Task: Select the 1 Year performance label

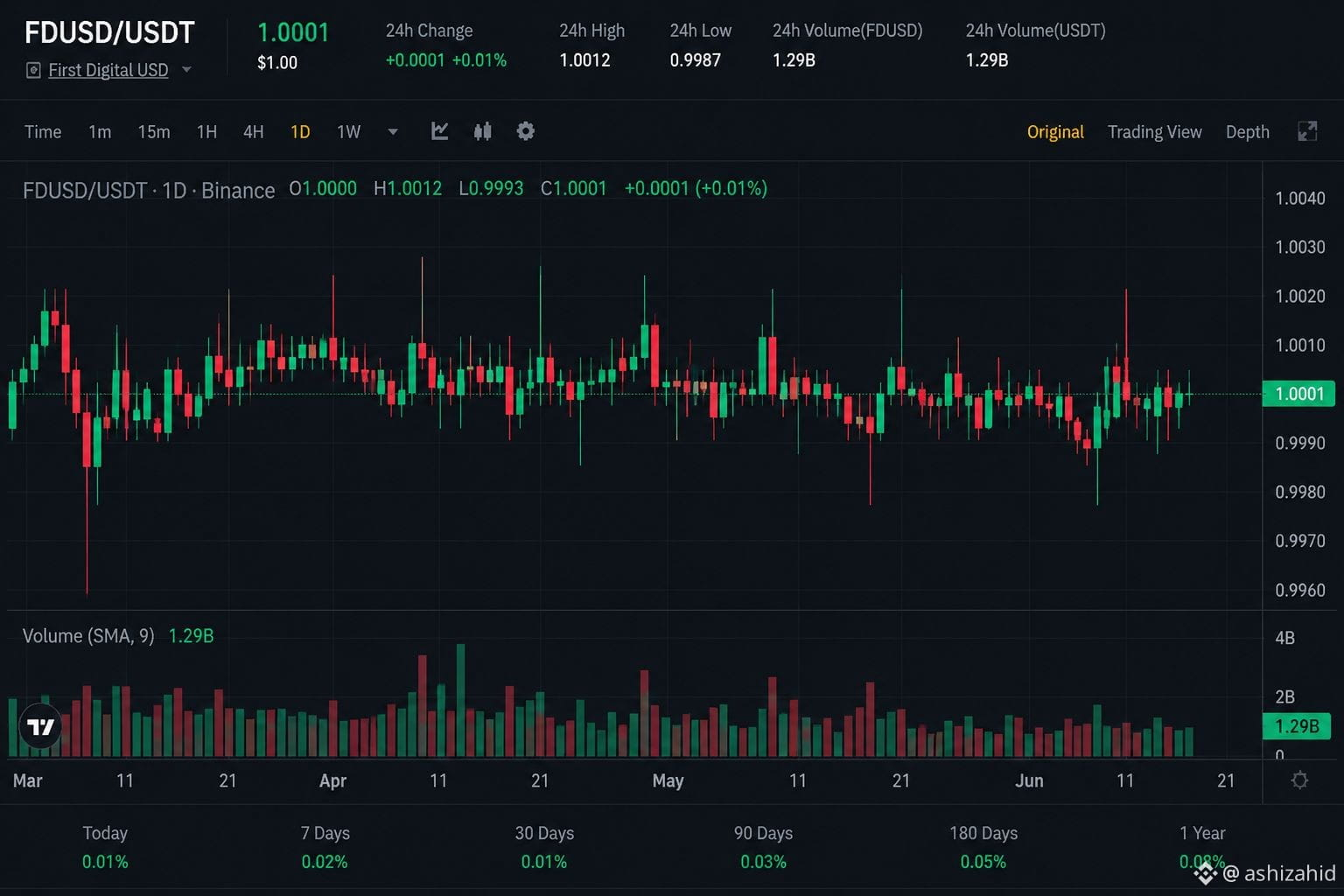Action: coord(1202,833)
